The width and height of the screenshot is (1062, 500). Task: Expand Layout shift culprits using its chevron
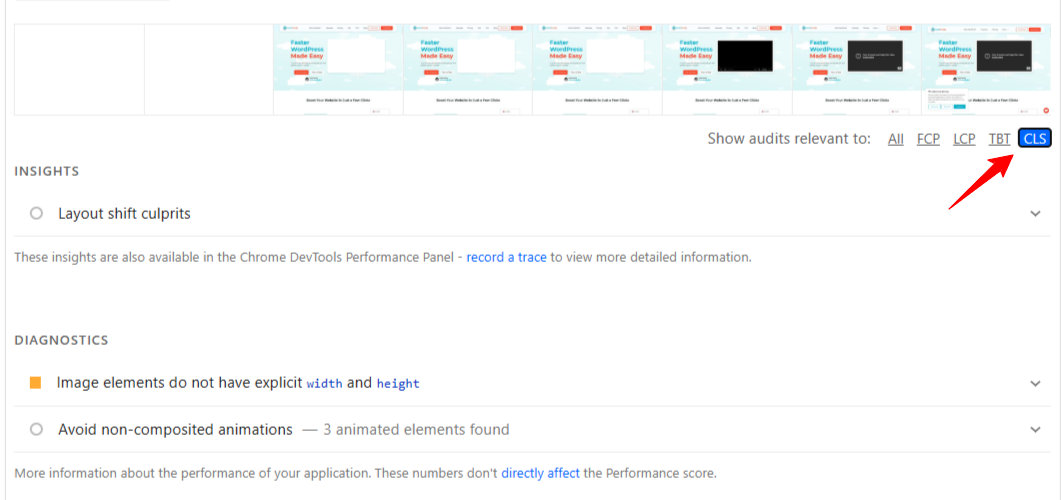point(1035,213)
